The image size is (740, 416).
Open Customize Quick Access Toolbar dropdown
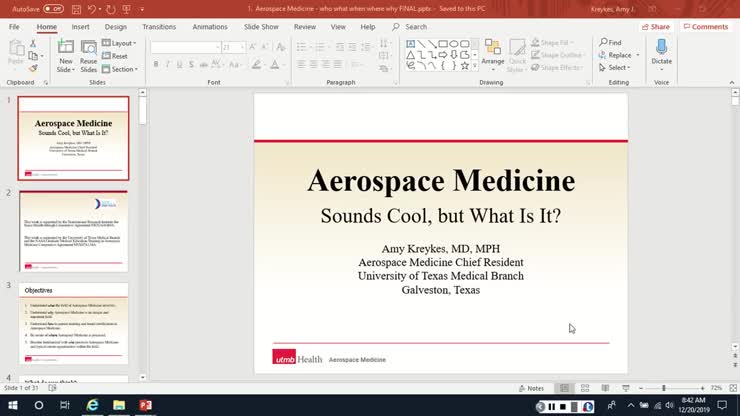(142, 9)
